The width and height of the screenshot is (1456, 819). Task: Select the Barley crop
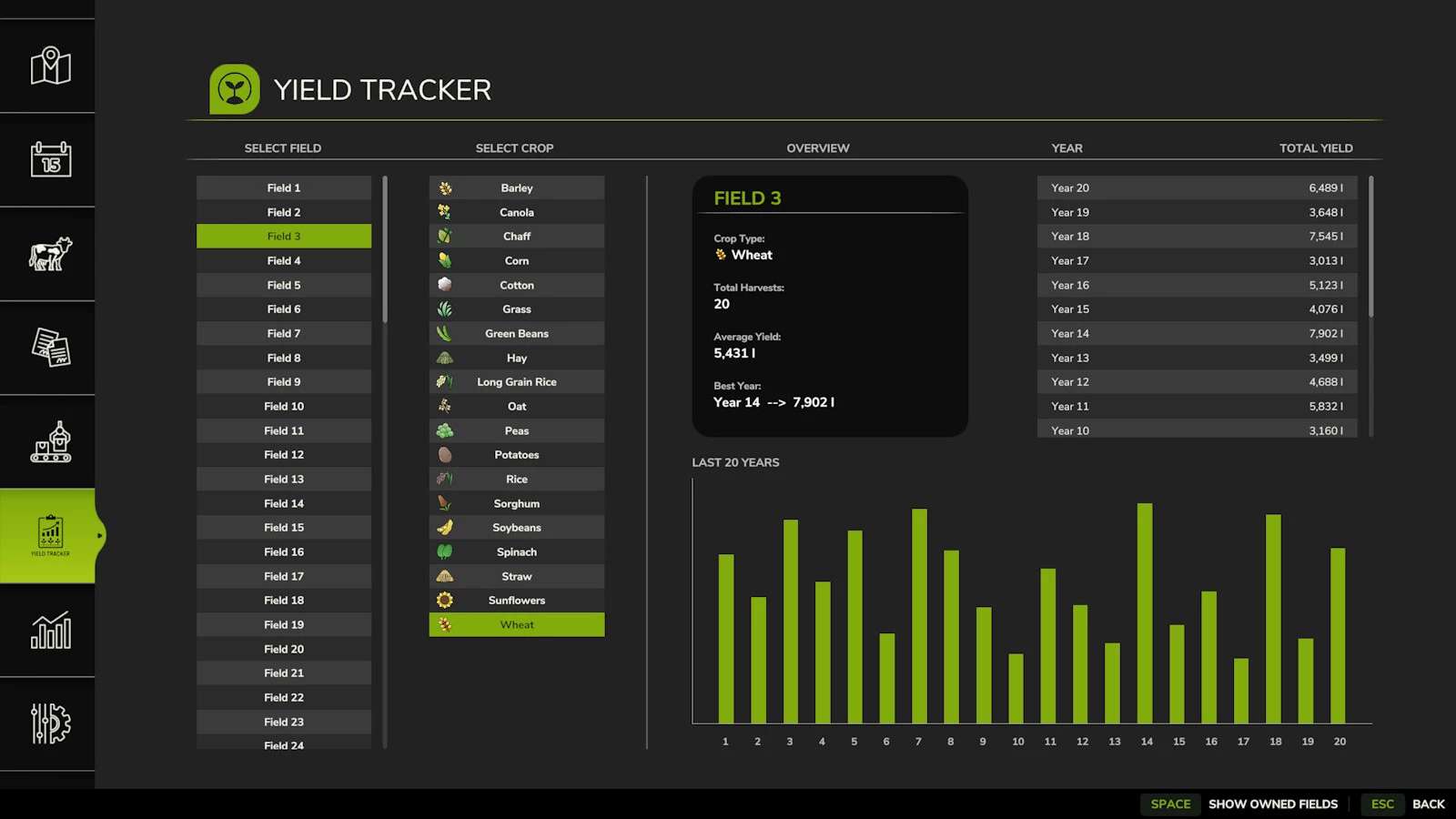tap(516, 187)
